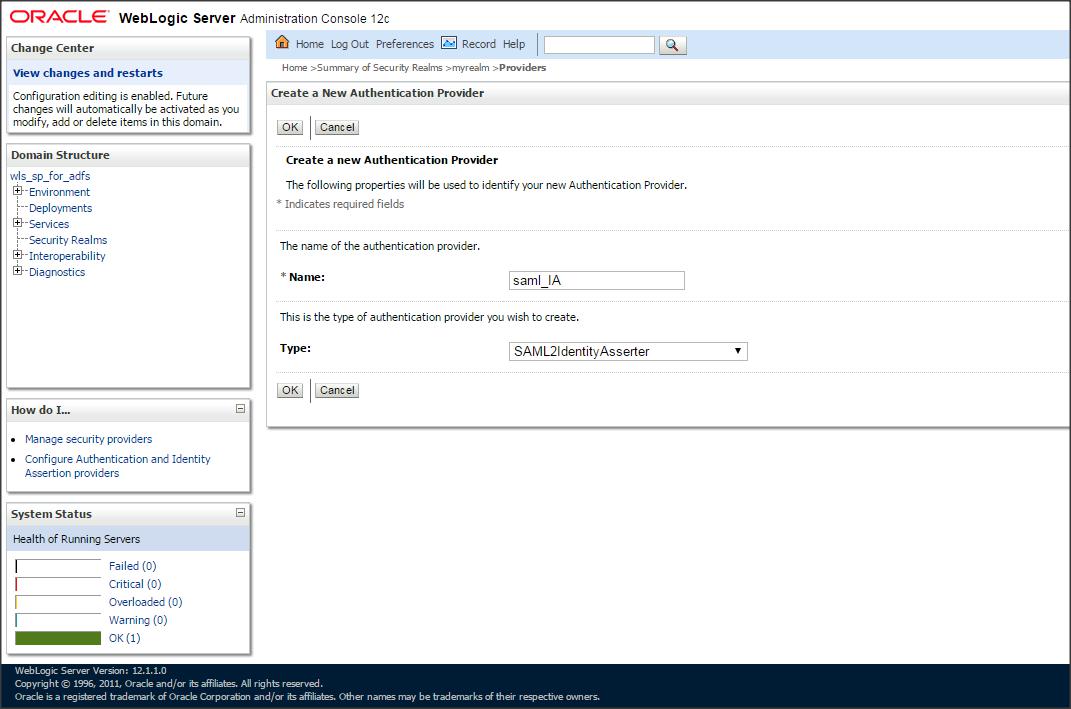This screenshot has height=709, width=1071.
Task: Open Configure Authentication and Identity Assertion providers
Action: coord(117,466)
